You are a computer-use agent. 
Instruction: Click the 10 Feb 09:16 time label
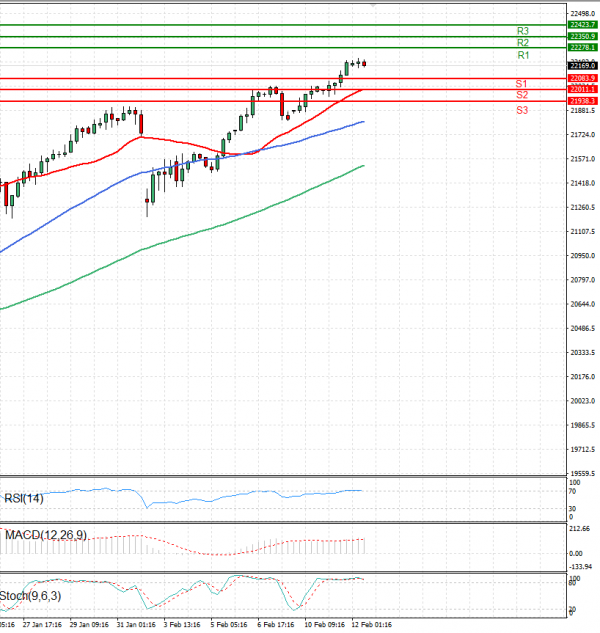point(324,625)
